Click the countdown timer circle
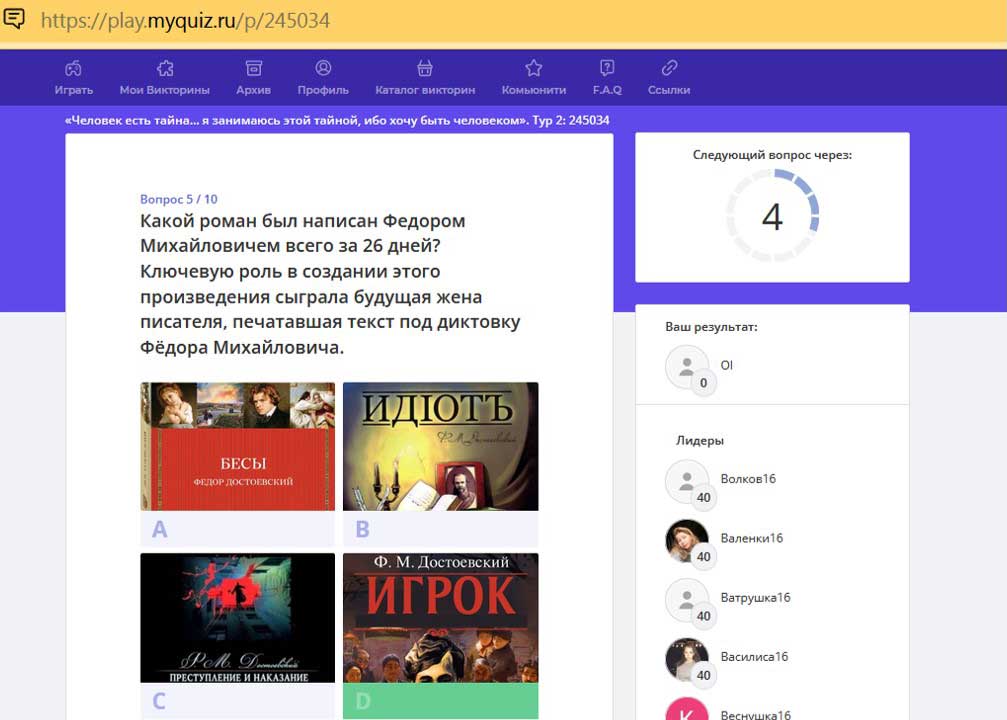The width and height of the screenshot is (1007, 720). coord(772,216)
